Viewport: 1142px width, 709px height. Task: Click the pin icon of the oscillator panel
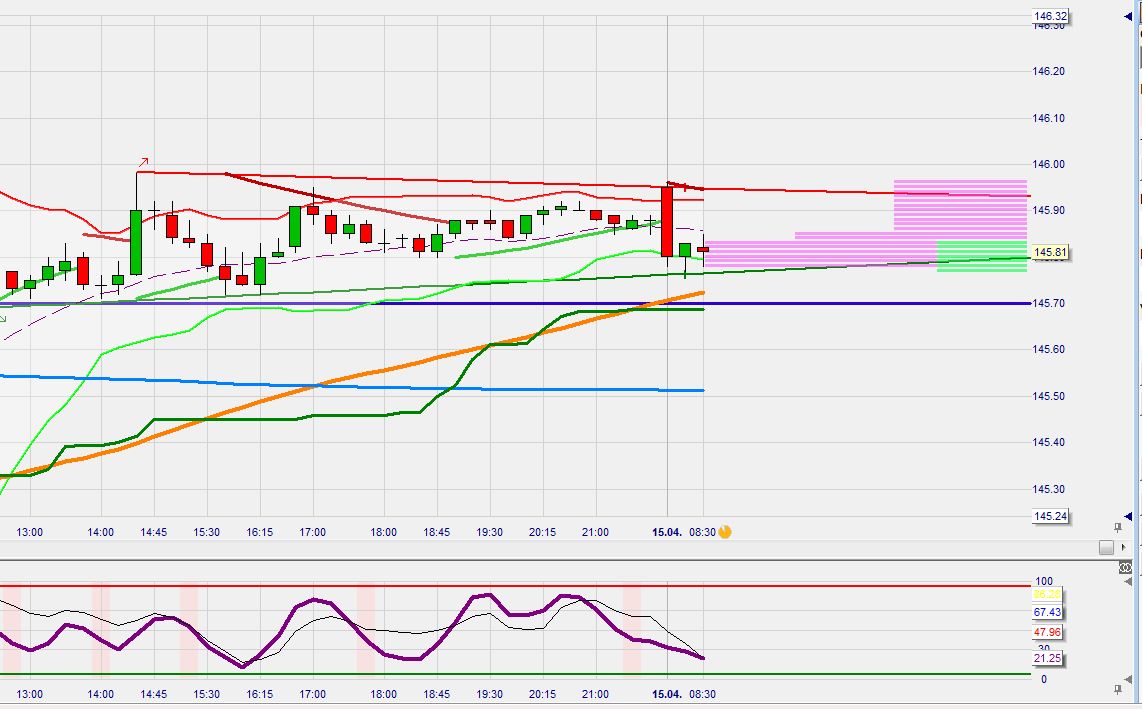[1118, 689]
